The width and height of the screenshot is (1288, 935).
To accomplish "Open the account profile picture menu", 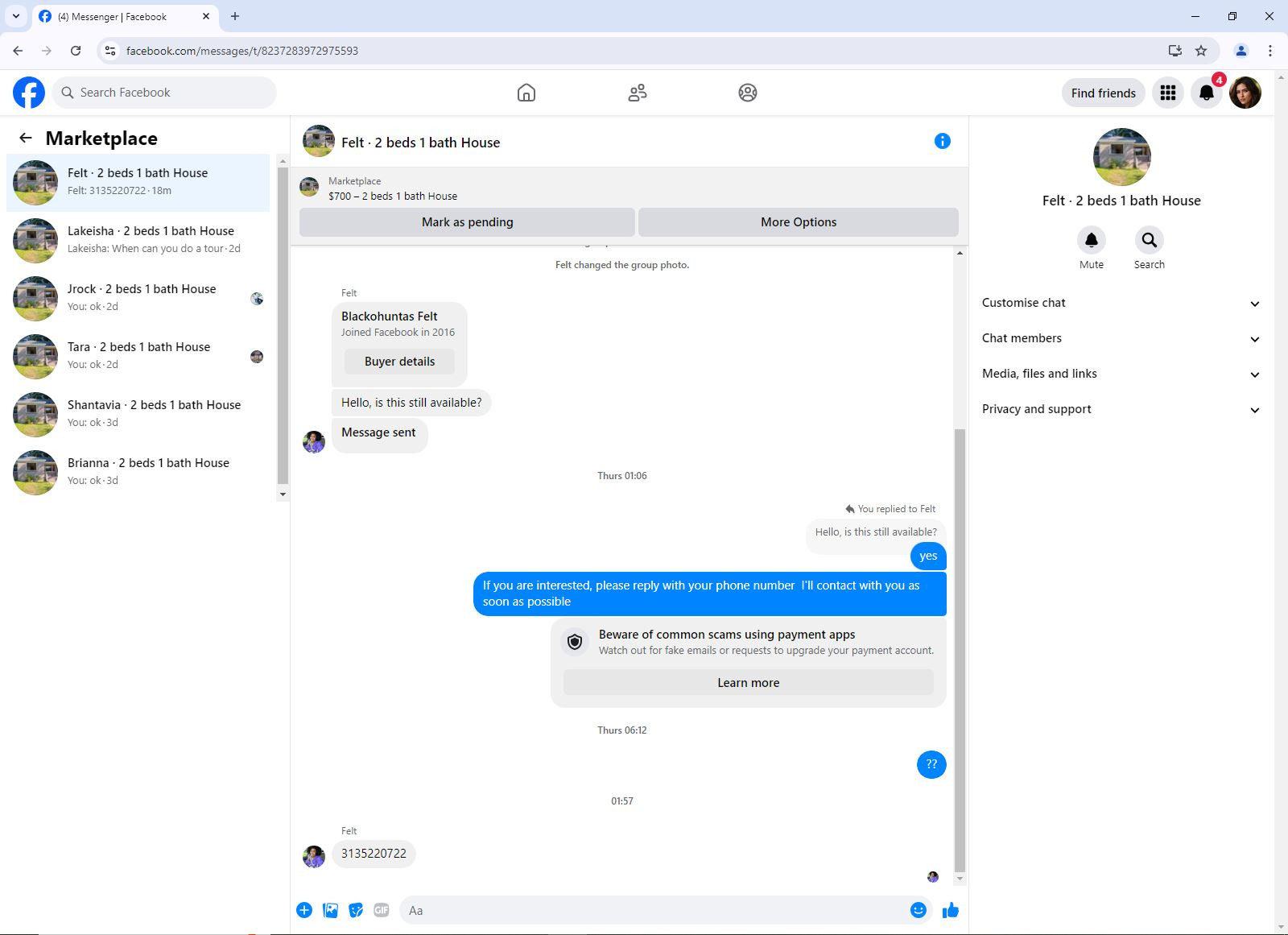I will click(1245, 93).
